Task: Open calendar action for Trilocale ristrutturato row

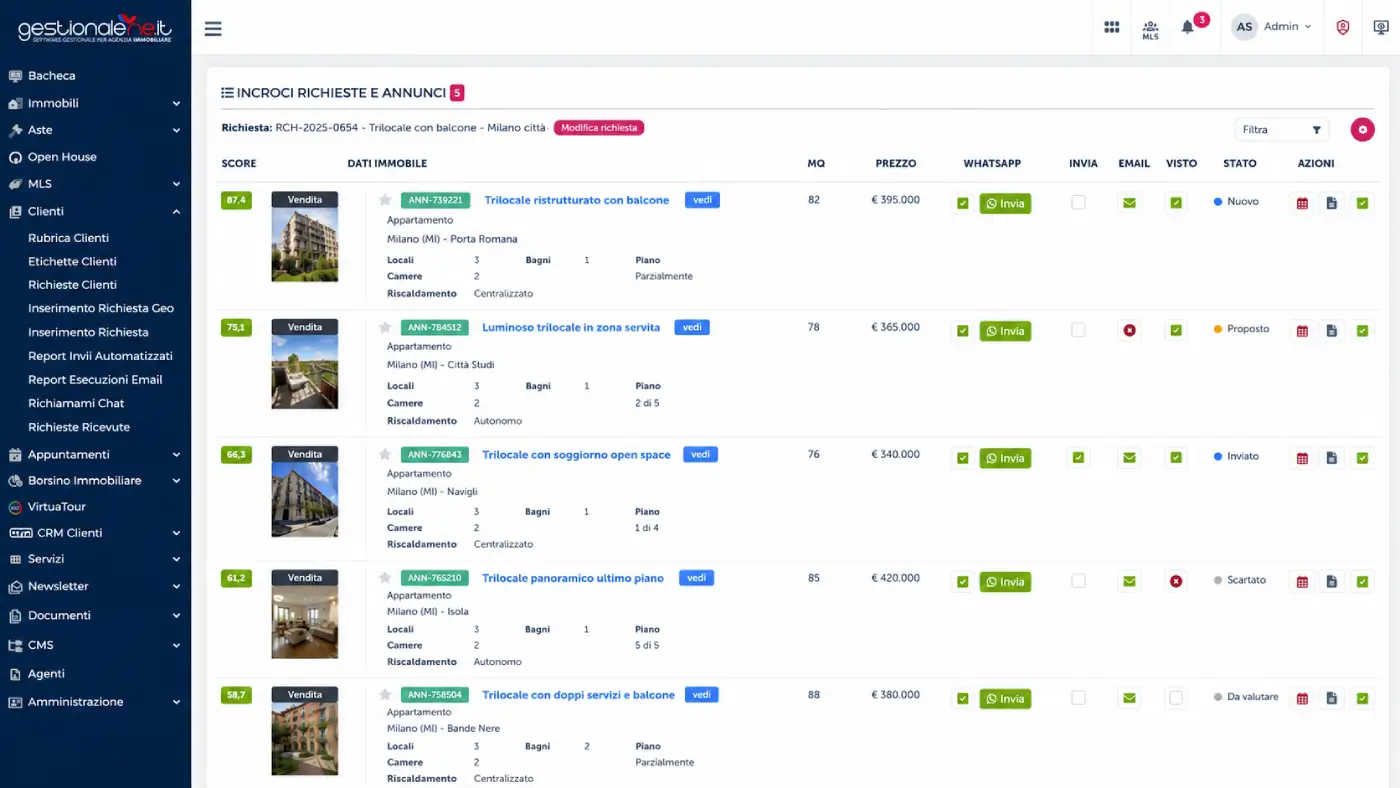Action: [x=1302, y=203]
